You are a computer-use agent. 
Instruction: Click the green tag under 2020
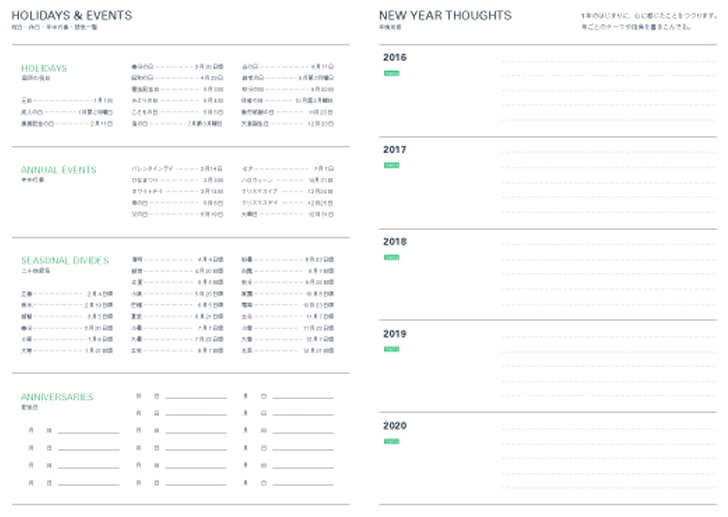pos(391,441)
